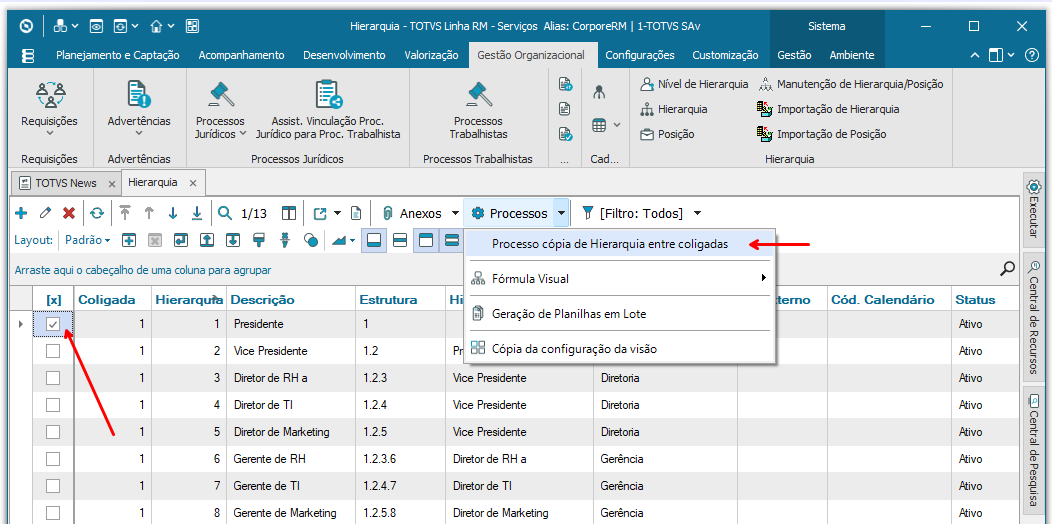Open the Filtro: Todos dropdown arrow
This screenshot has height=524, width=1052.
click(x=697, y=213)
